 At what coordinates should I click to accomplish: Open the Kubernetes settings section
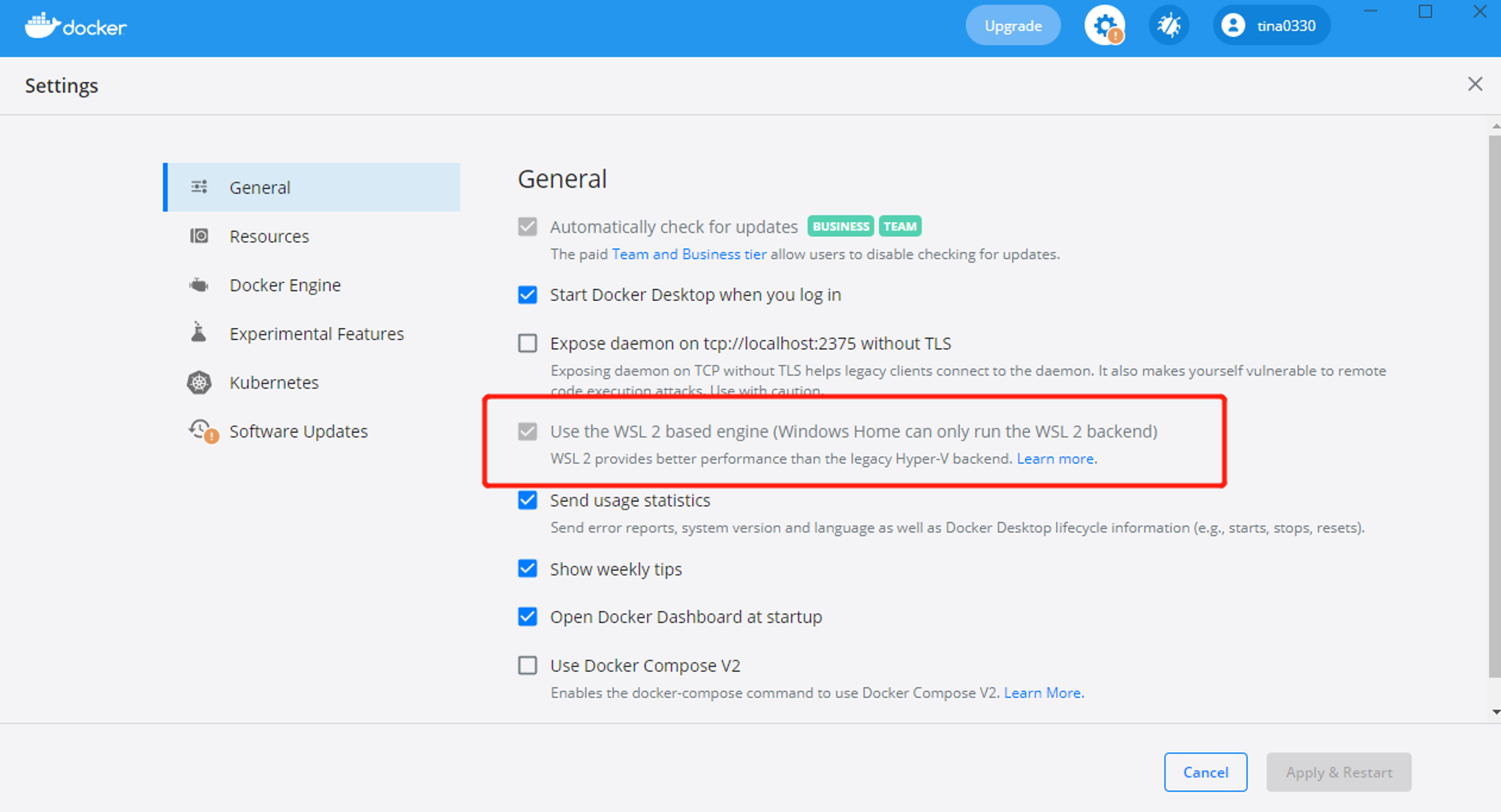[x=311, y=383]
